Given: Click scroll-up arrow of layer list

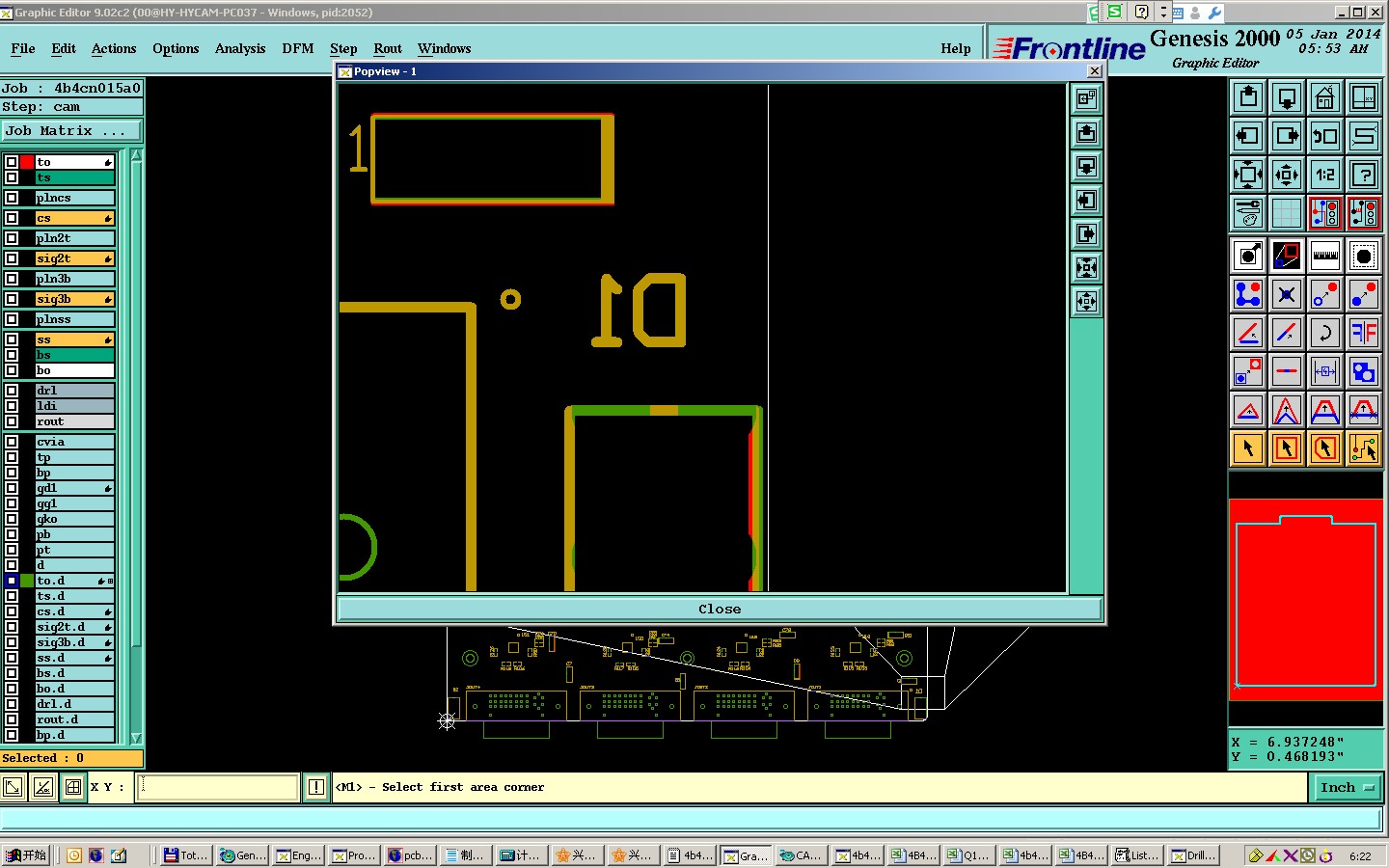Looking at the screenshot, I should coord(136,155).
